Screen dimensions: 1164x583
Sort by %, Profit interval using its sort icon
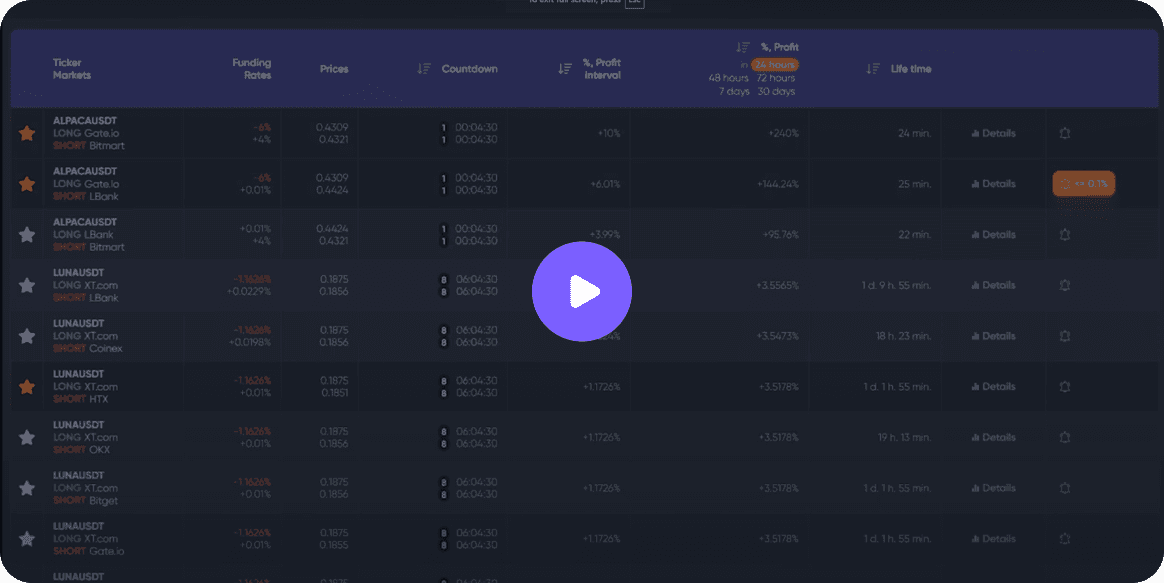[x=565, y=69]
